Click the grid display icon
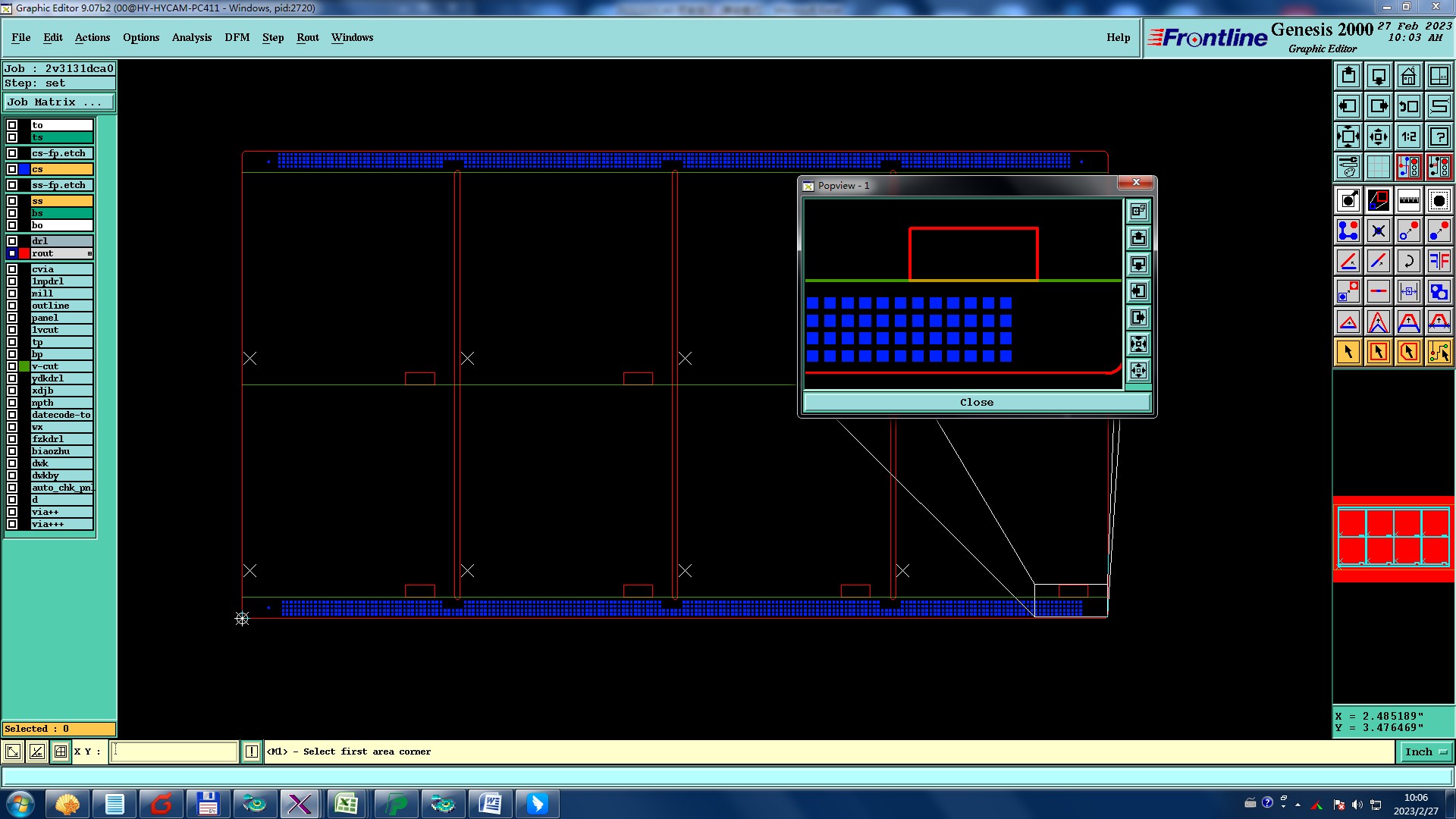 pos(1378,167)
